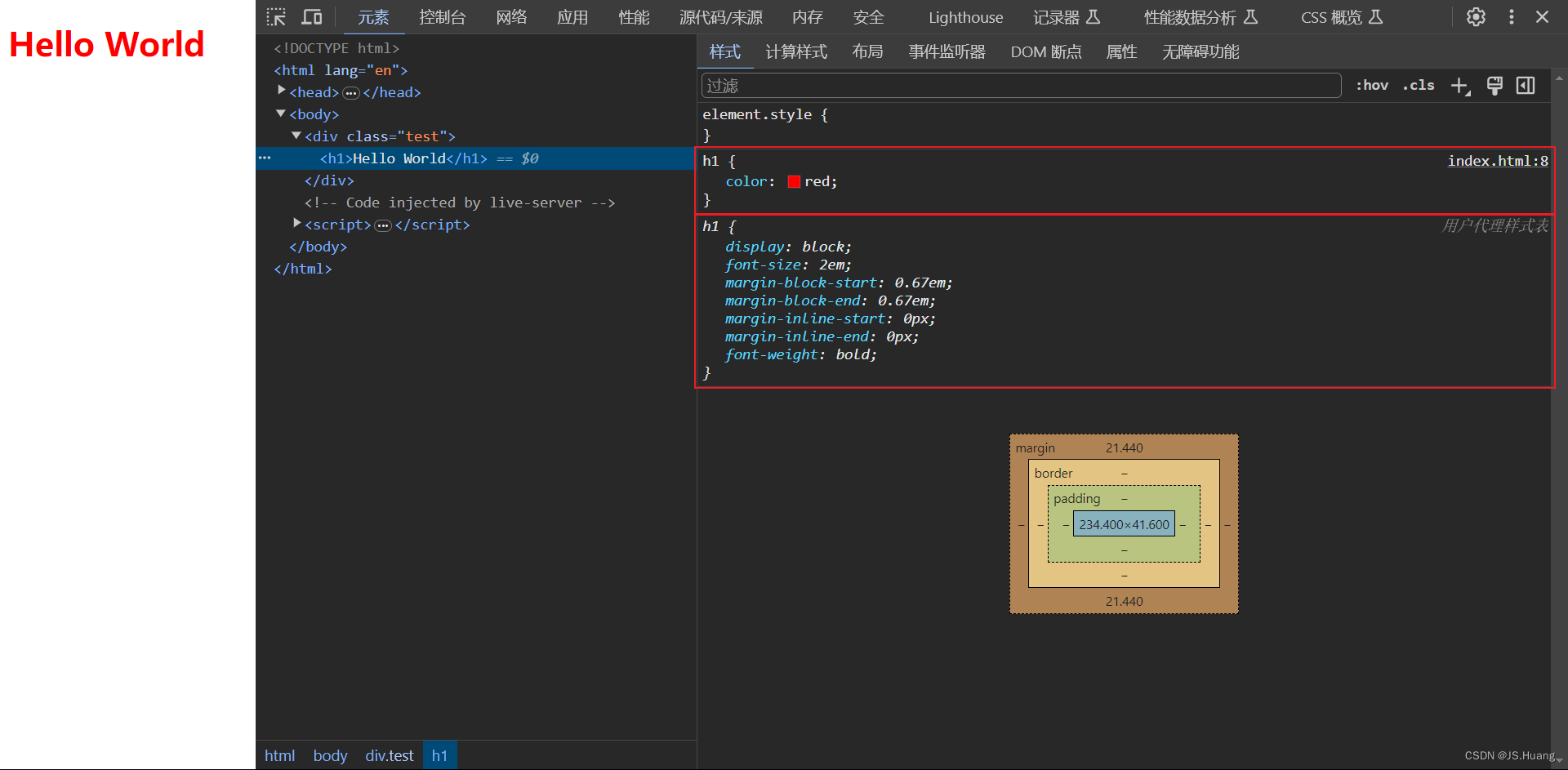Select body in the breadcrumb bar
This screenshot has width=1568, height=770.
click(330, 755)
